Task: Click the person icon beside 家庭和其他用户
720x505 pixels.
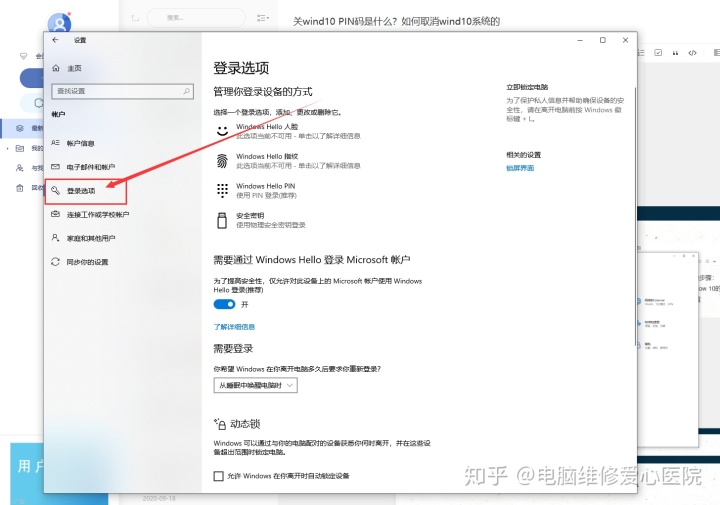Action: [56, 238]
